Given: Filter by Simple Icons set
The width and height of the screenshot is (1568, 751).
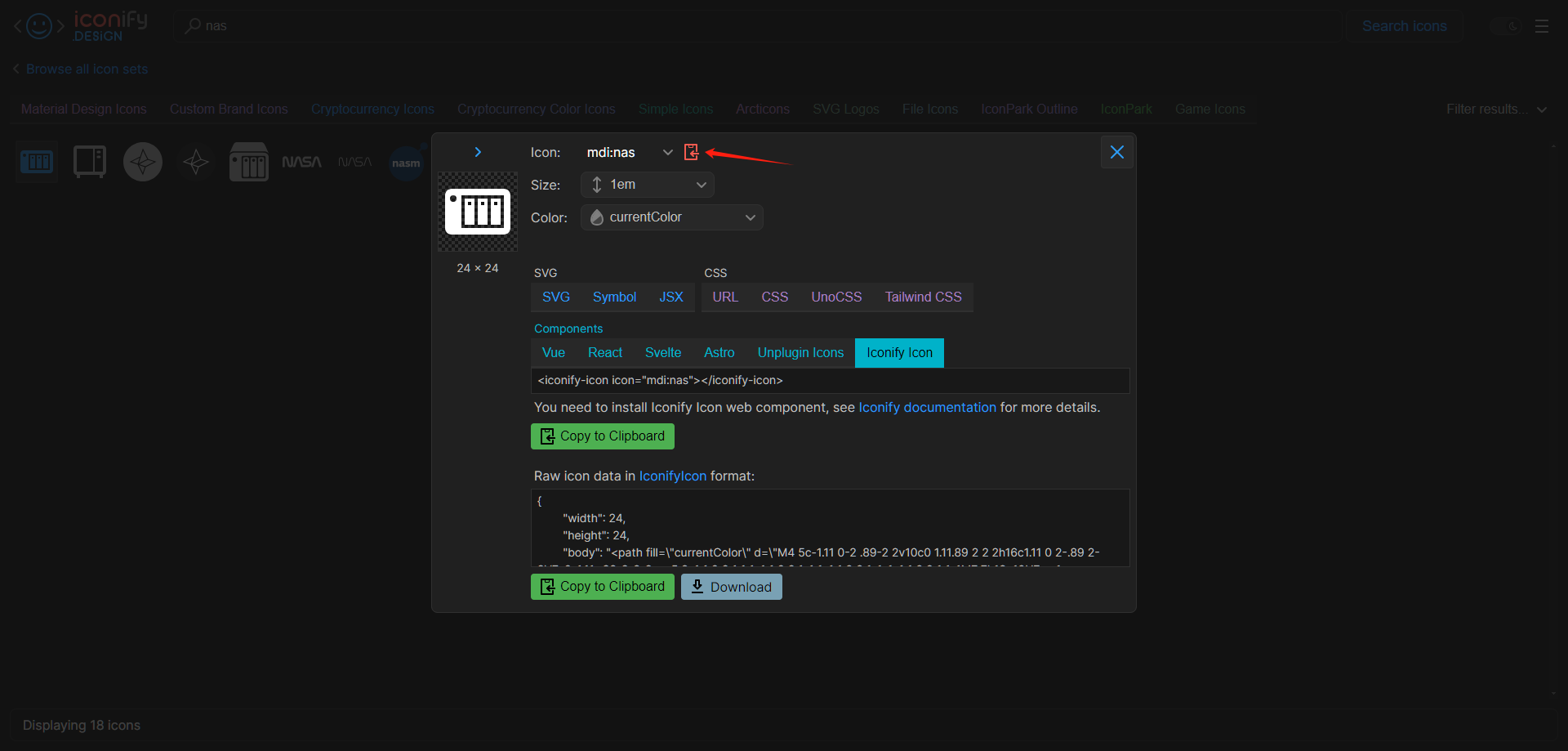Looking at the screenshot, I should pos(675,110).
